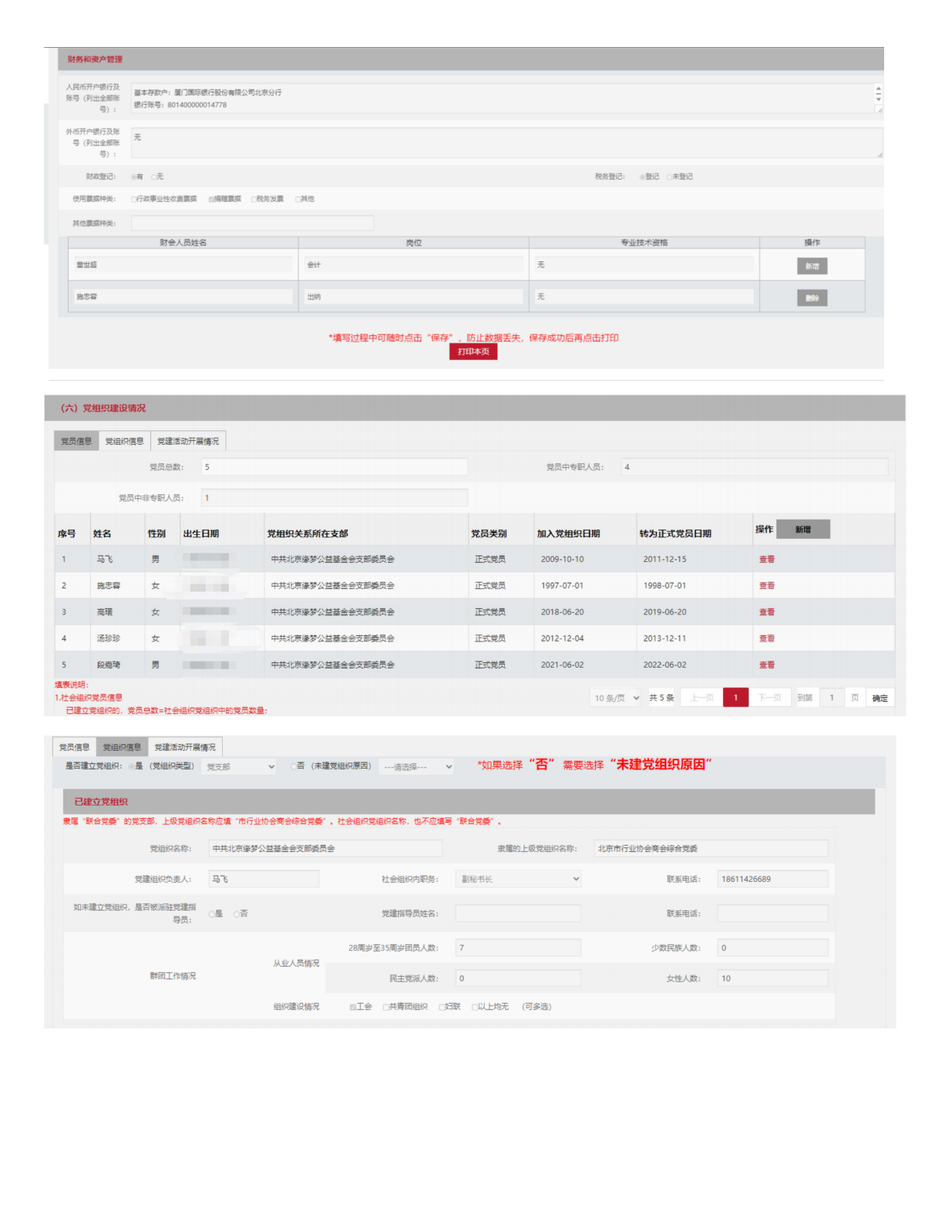Viewport: 952px width, 1232px height.
Task: Click the 党员中专职人员 input field
Action: pyautogui.click(x=754, y=467)
